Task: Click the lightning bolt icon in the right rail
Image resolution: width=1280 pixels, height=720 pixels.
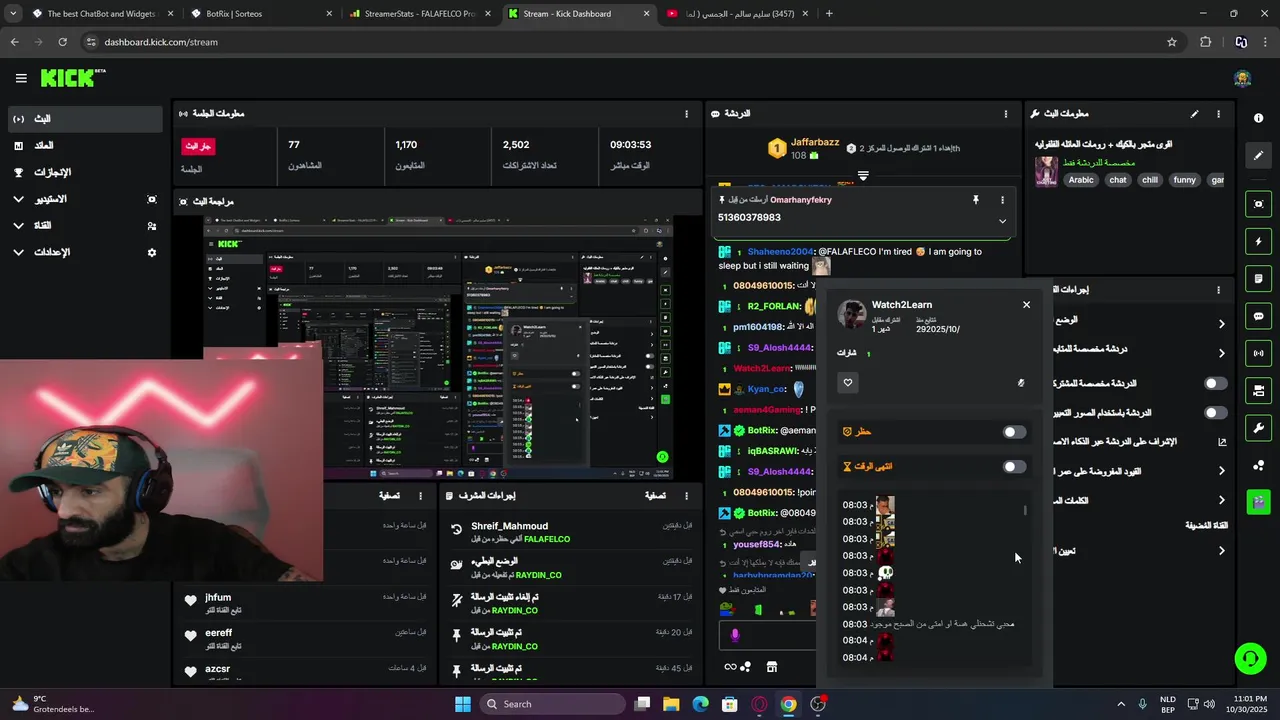Action: coord(1258,241)
